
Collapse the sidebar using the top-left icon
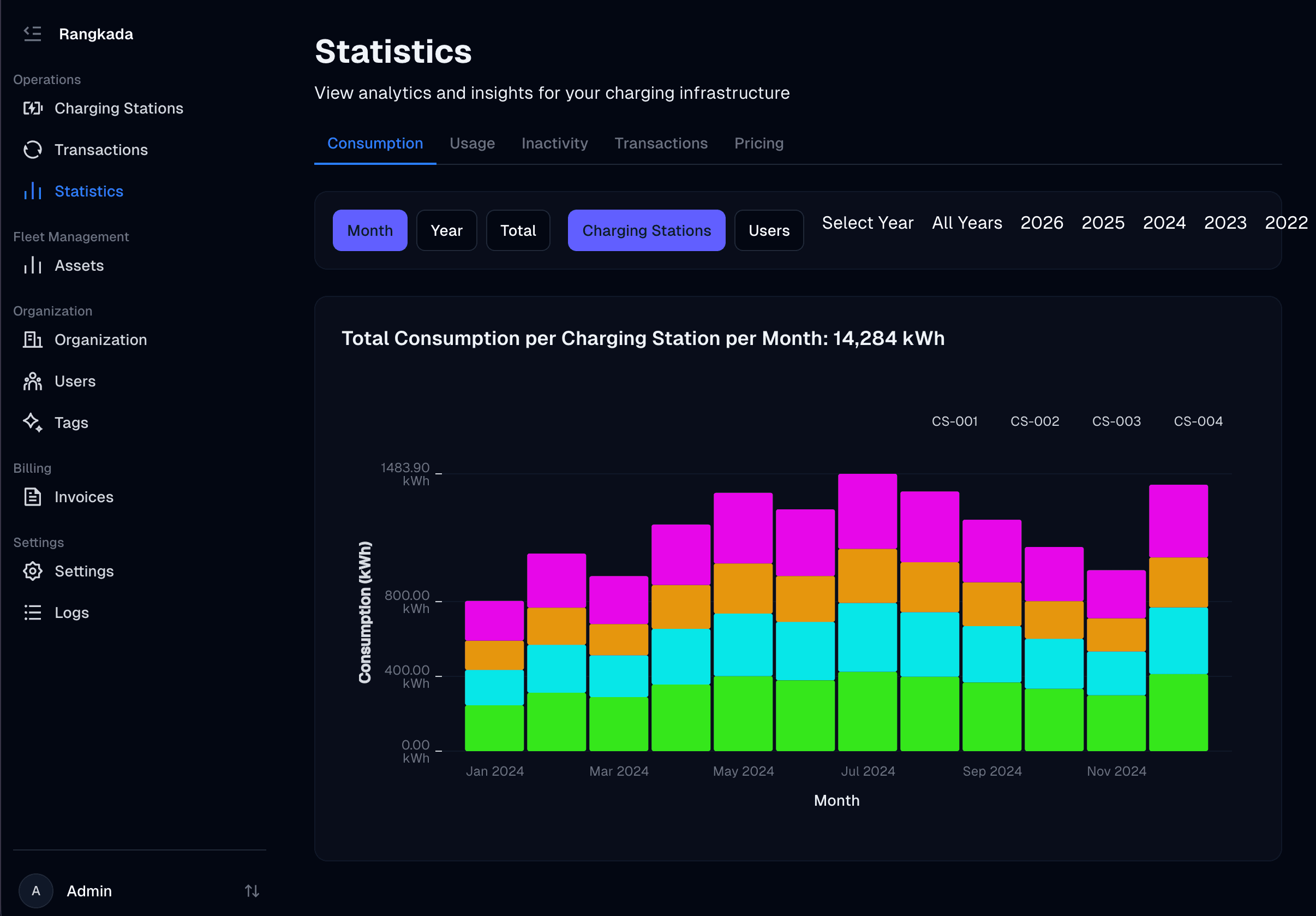point(33,34)
